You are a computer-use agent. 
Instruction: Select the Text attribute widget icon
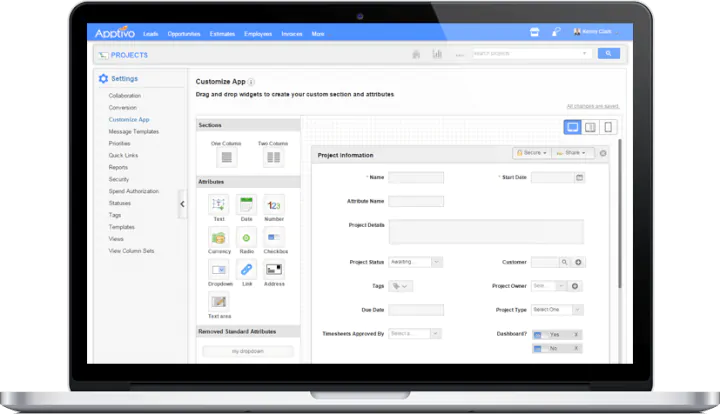[219, 205]
